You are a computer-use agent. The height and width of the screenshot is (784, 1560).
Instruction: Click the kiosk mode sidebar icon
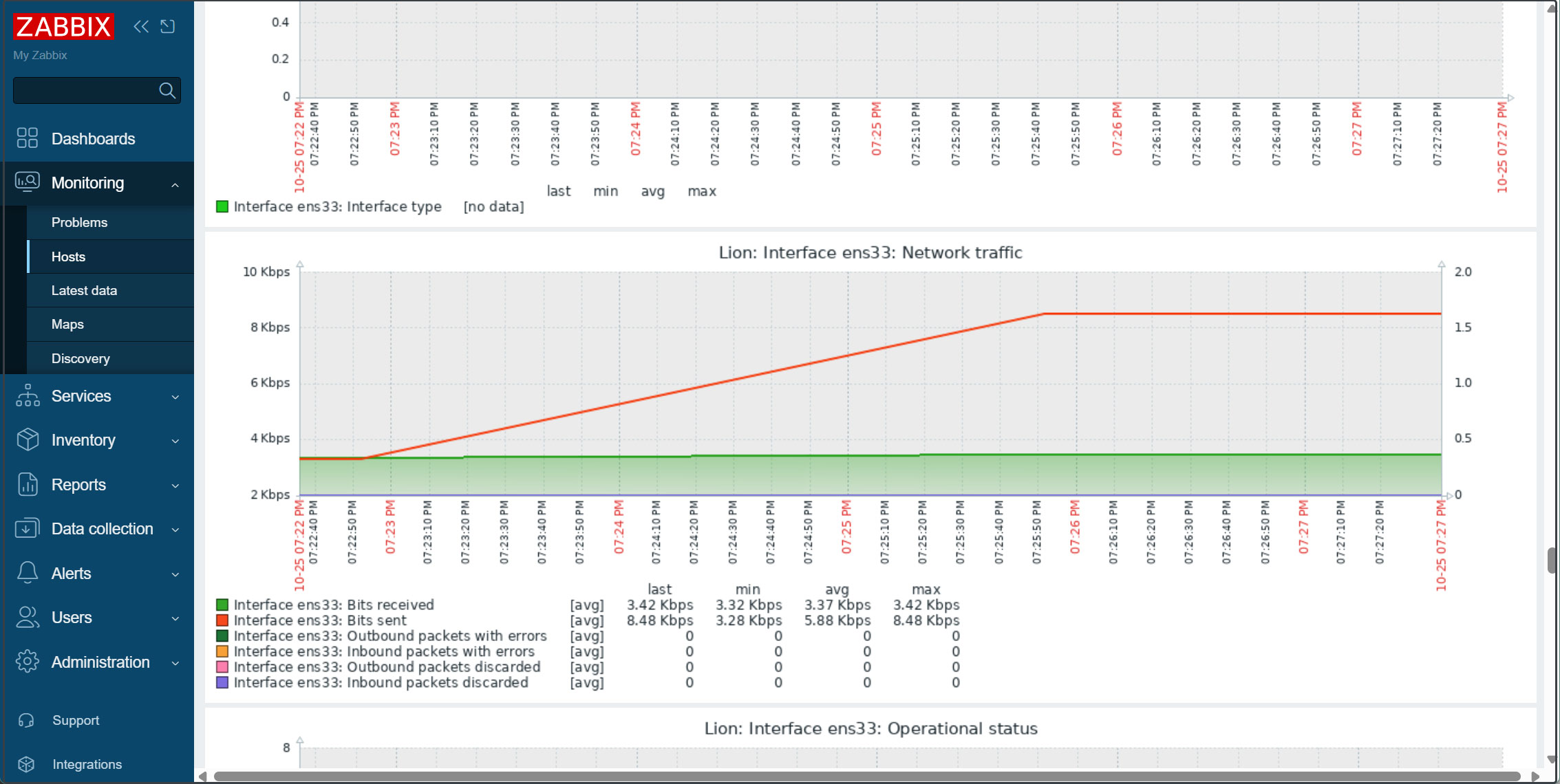pos(167,27)
